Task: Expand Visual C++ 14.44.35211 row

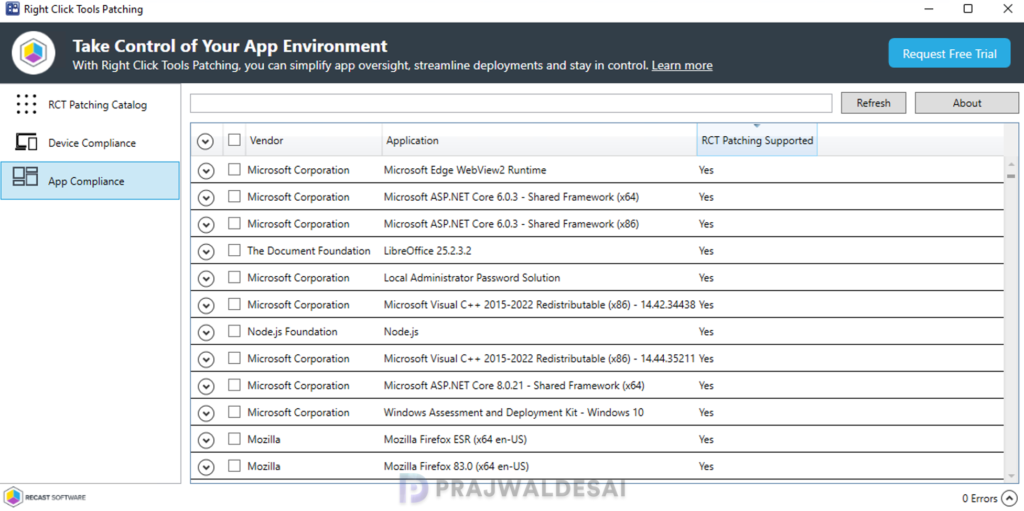Action: tap(206, 359)
